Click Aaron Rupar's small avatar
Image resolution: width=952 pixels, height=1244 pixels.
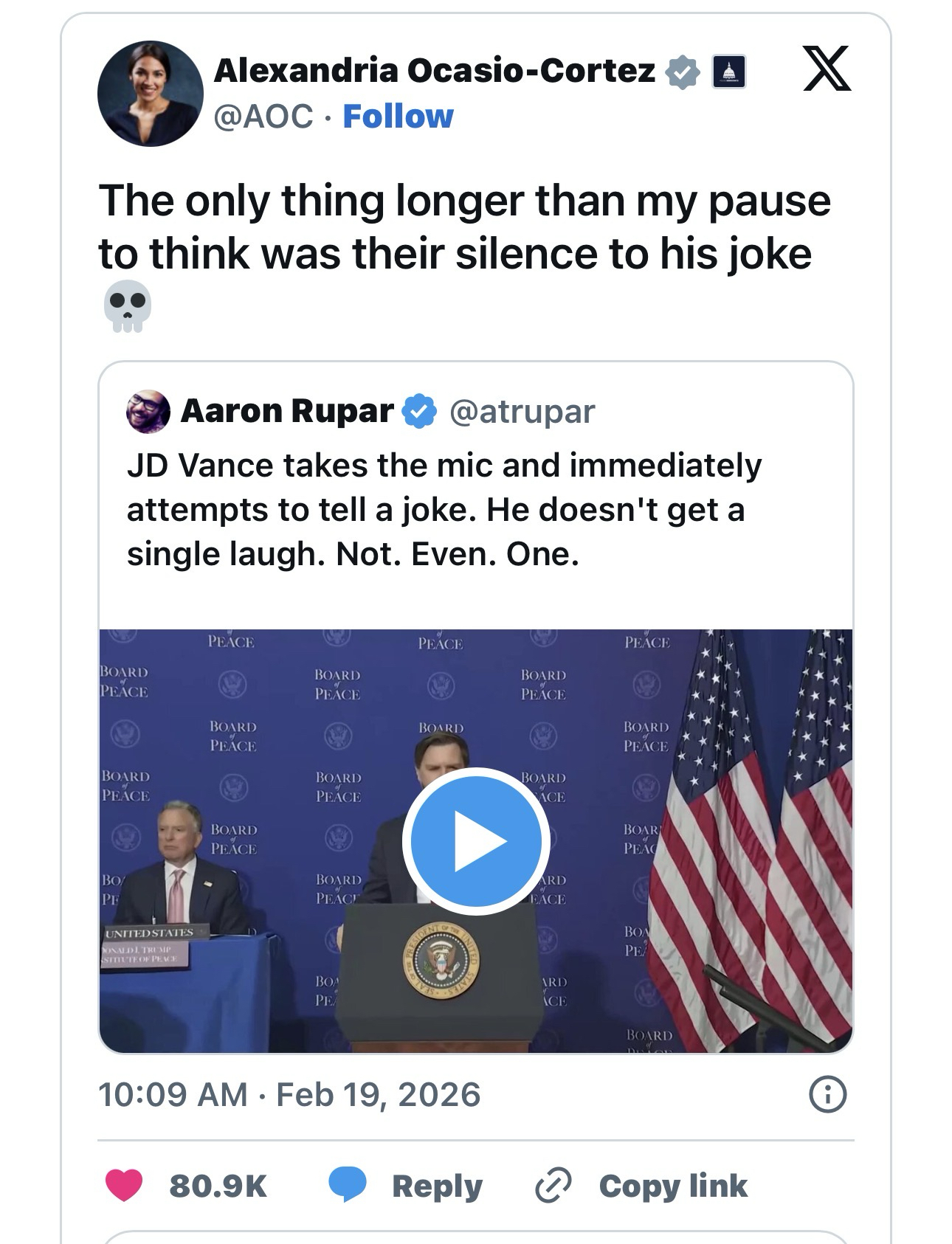coord(148,411)
